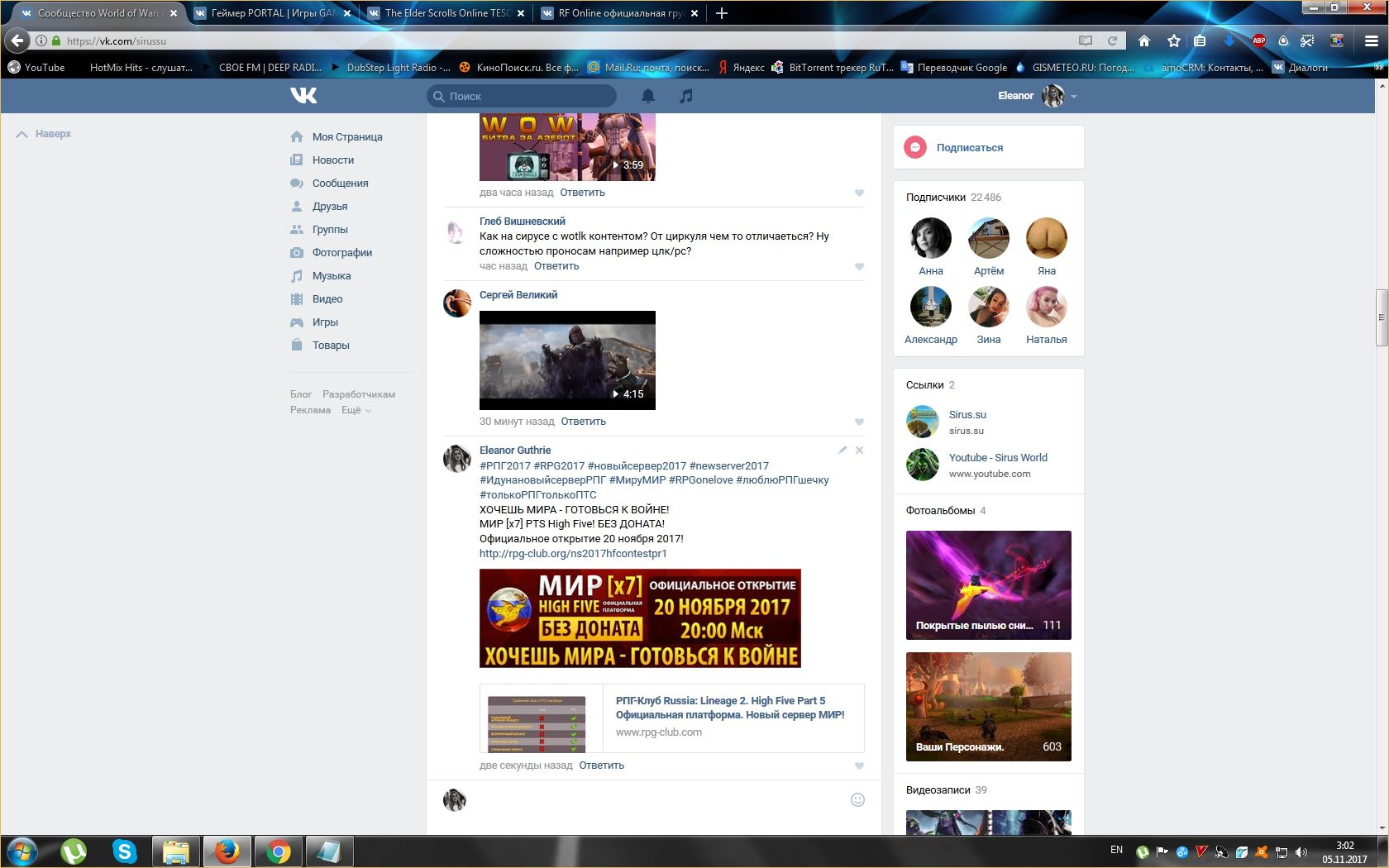This screenshot has width=1389, height=868.
Task: Like Eleanor Guthrie's latest comment
Action: pos(859,765)
